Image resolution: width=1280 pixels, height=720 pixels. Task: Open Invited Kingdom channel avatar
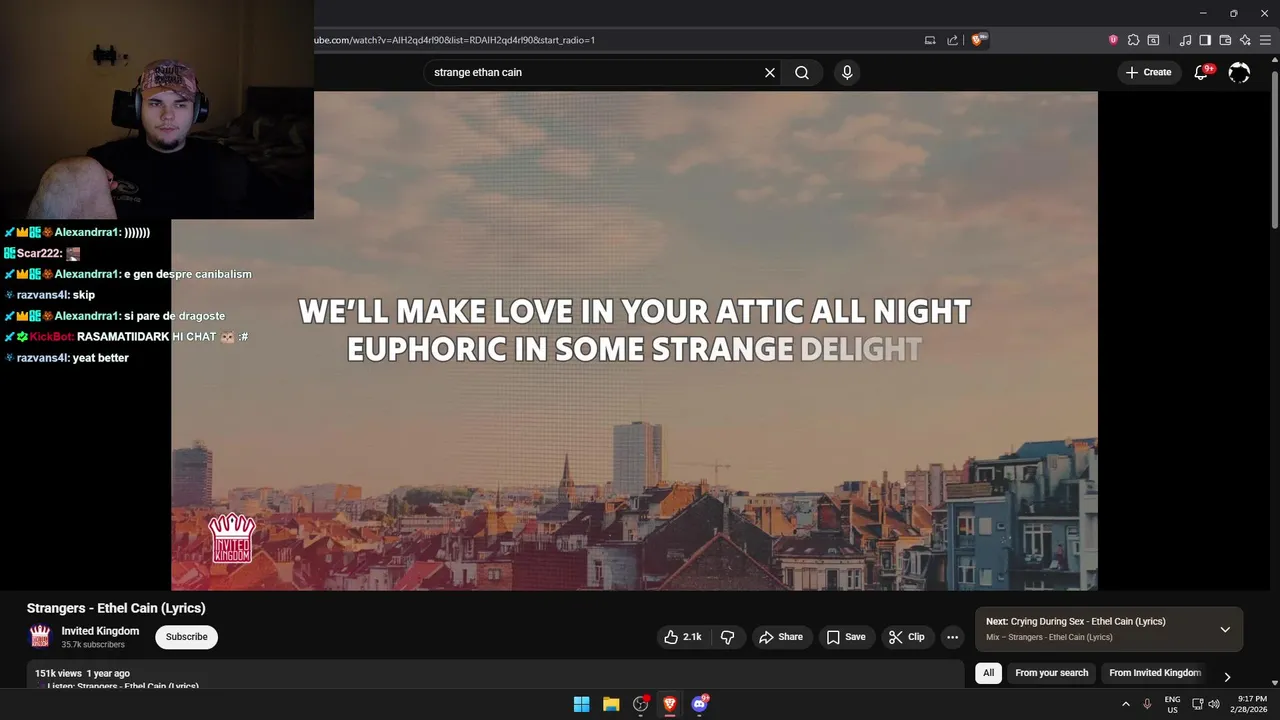click(40, 637)
